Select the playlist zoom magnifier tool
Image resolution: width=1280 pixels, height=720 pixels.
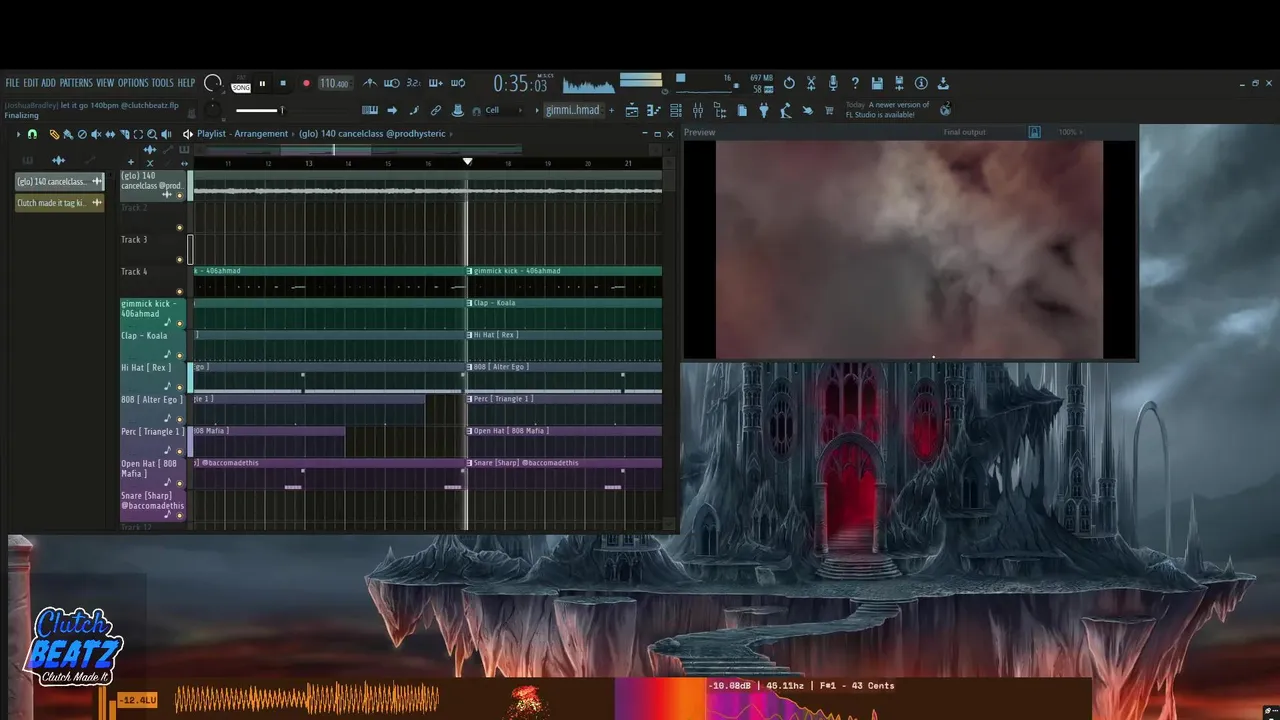pyautogui.click(x=152, y=134)
